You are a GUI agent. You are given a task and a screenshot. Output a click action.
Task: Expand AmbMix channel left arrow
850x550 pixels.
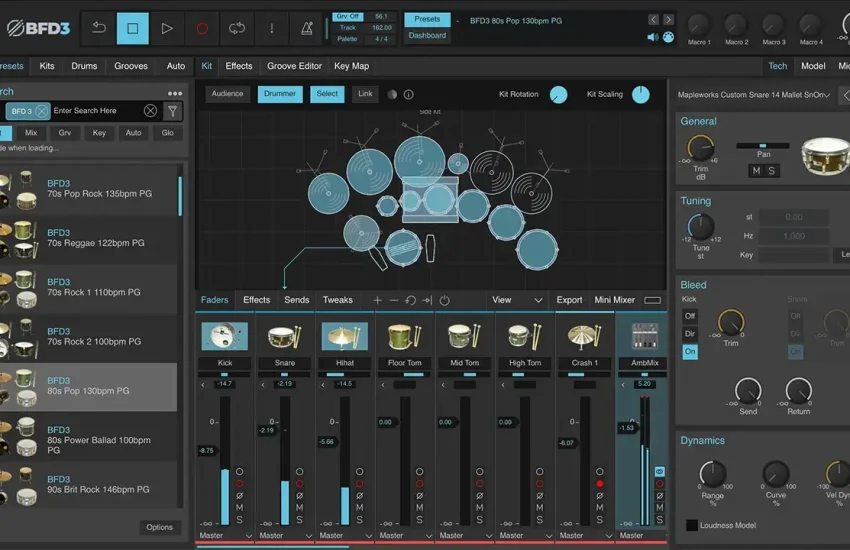click(623, 385)
